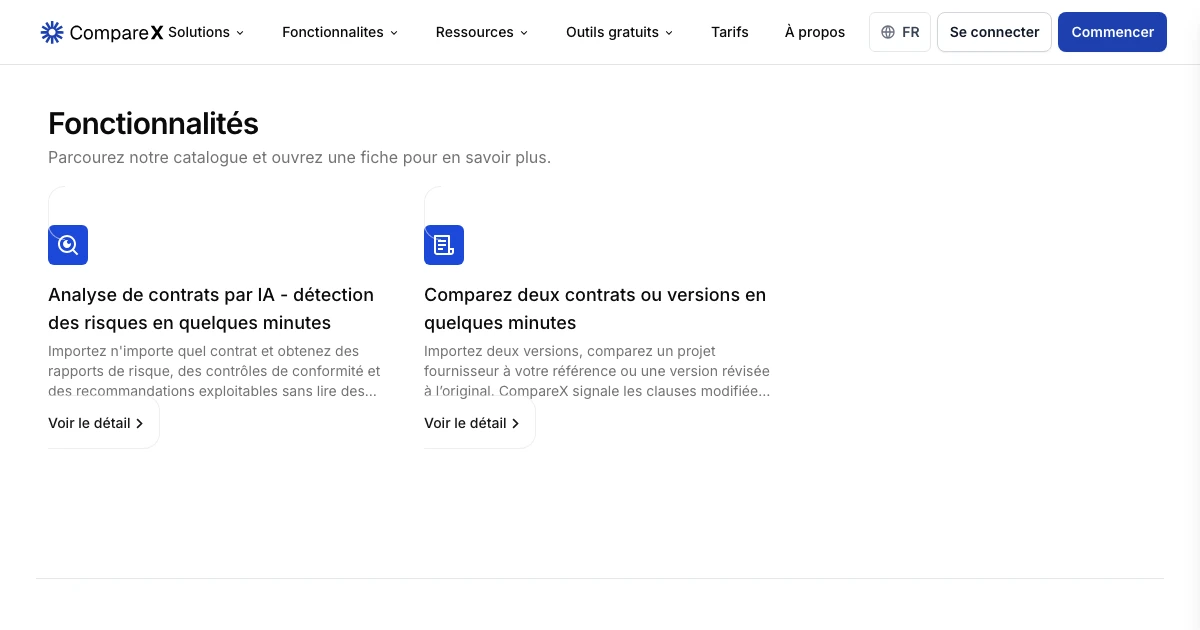Open the À propos page

click(815, 32)
